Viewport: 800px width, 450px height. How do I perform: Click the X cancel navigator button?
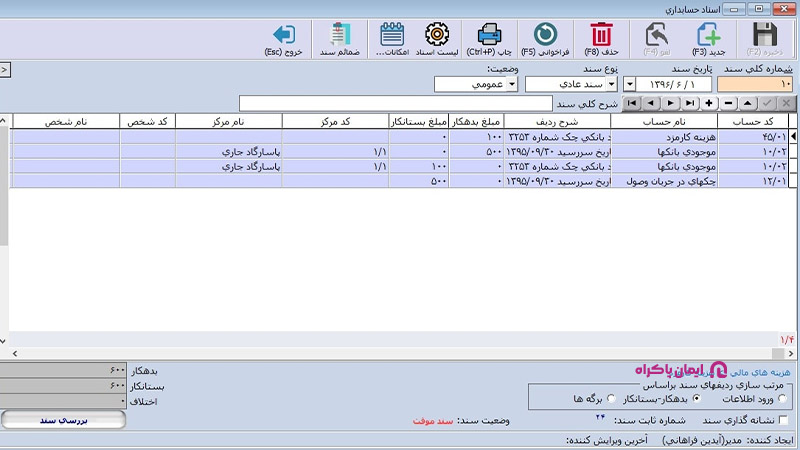(787, 103)
